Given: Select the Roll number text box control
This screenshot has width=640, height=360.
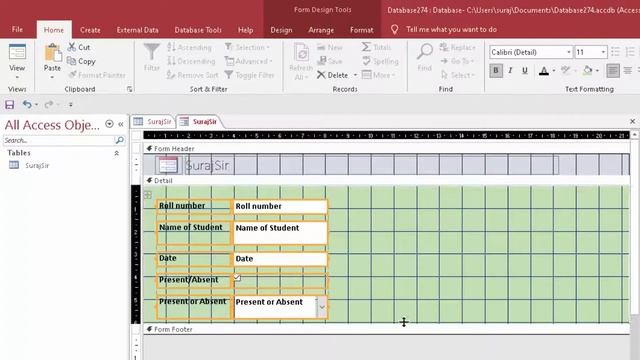Looking at the screenshot, I should point(280,206).
